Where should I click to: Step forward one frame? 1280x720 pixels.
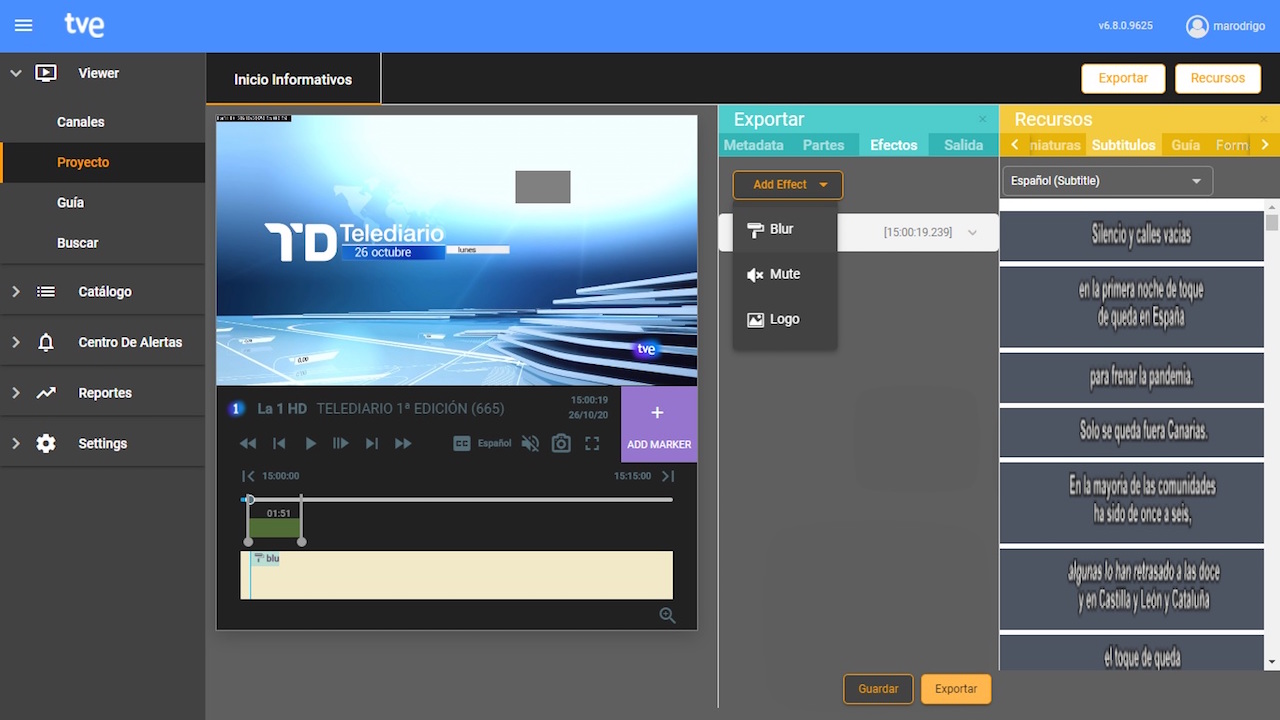point(340,443)
